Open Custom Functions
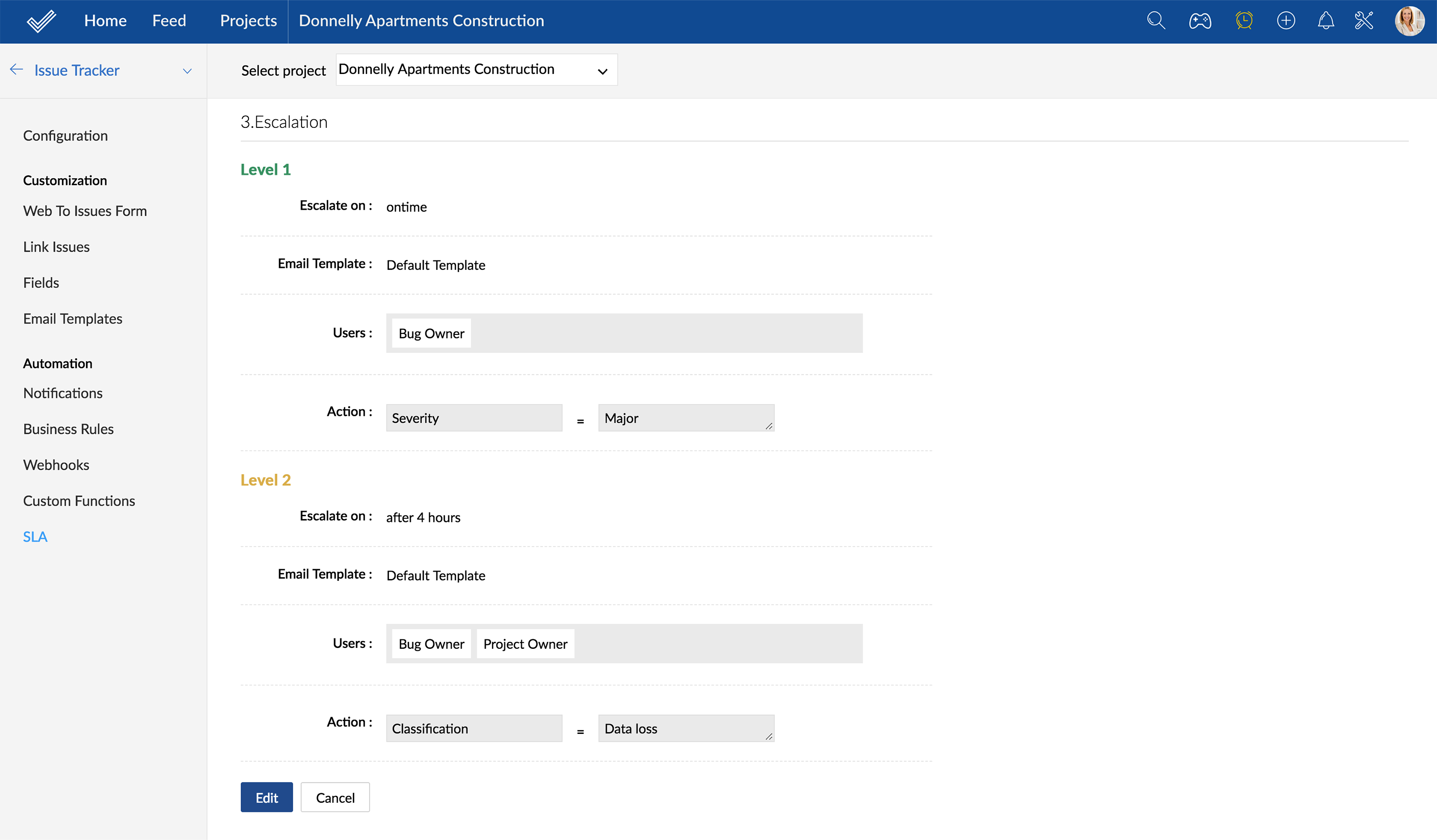 79,501
